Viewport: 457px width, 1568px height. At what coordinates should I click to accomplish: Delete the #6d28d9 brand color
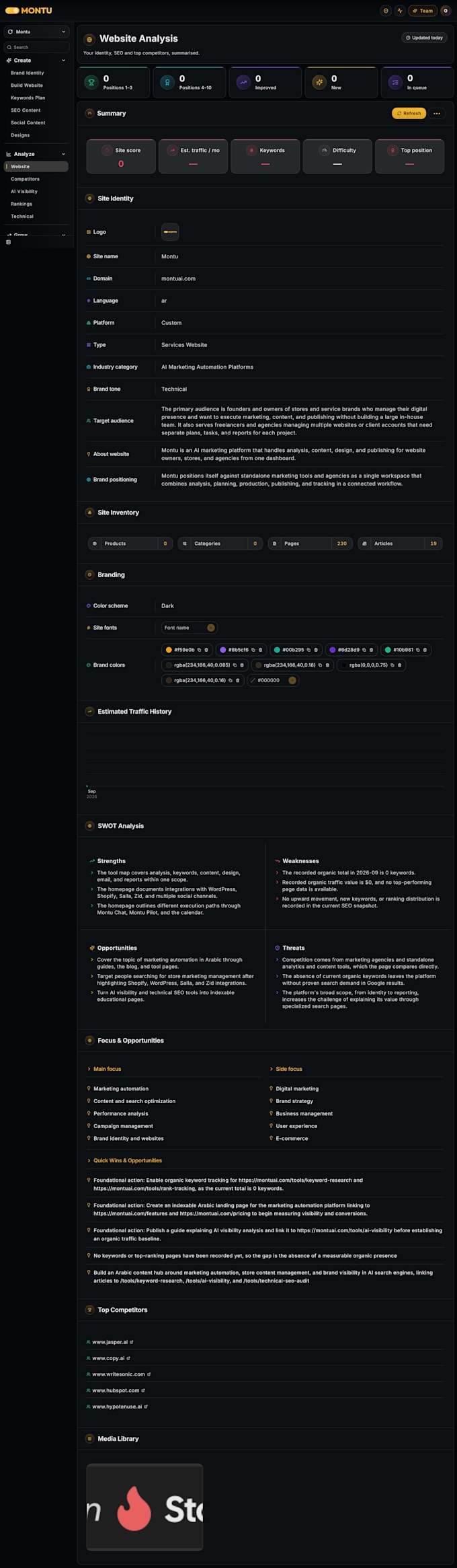click(371, 650)
